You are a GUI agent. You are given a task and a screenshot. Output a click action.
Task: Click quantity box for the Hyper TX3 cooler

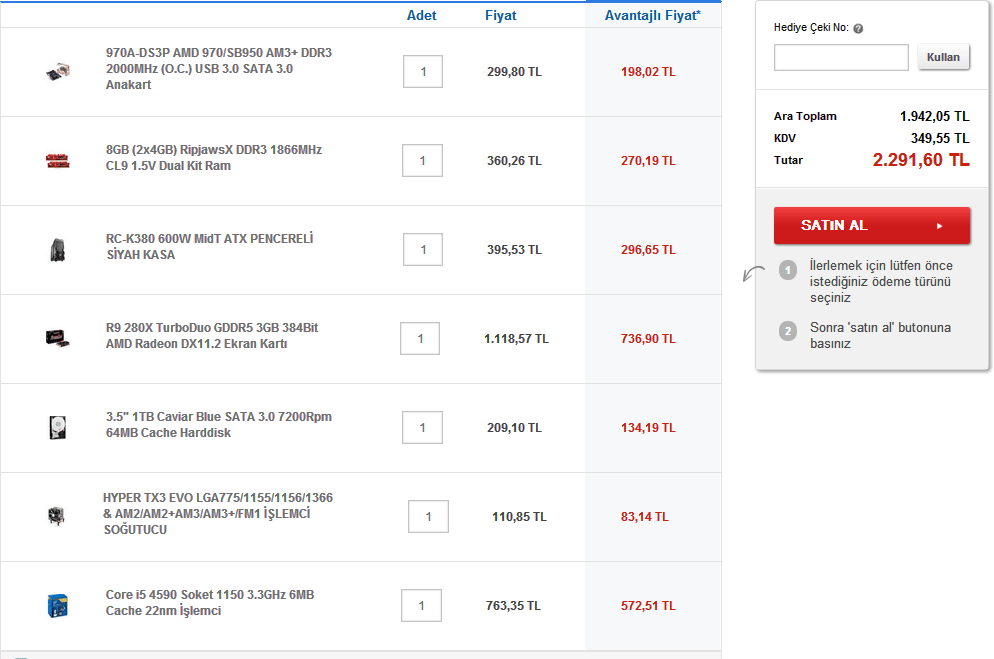click(x=428, y=516)
